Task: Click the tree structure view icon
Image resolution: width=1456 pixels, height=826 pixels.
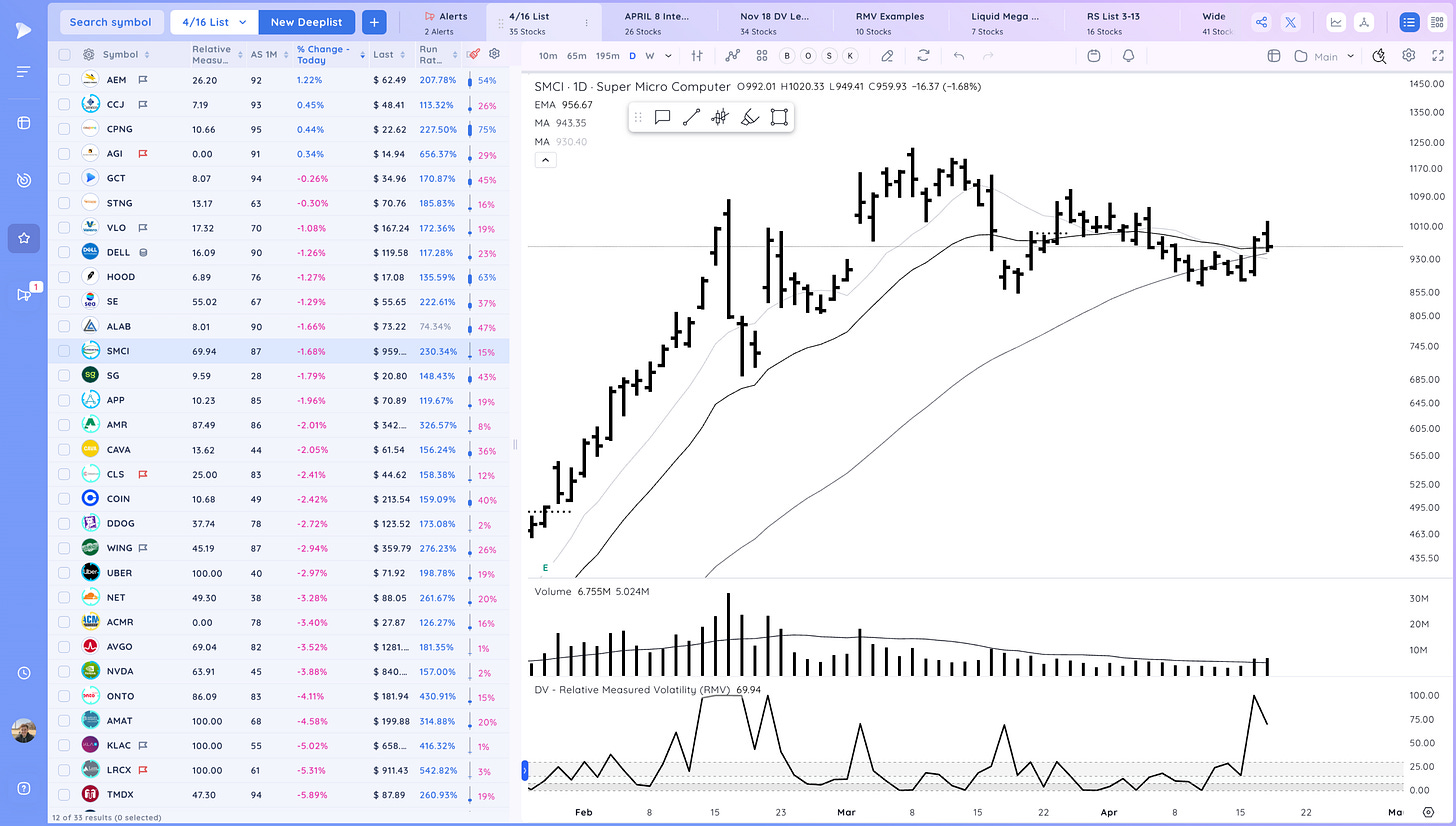Action: click(x=1364, y=22)
